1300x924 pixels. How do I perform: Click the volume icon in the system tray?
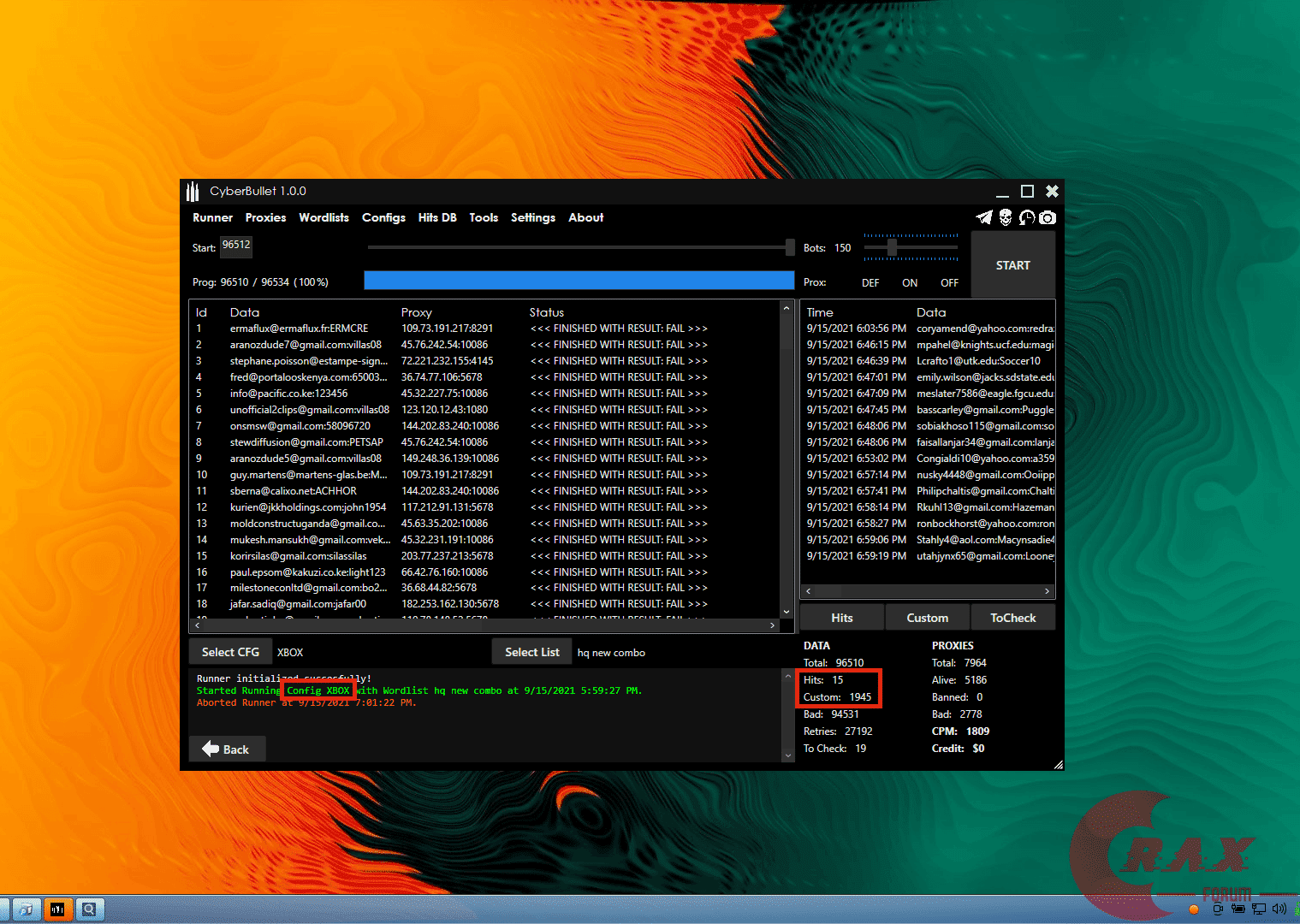coord(1279,909)
